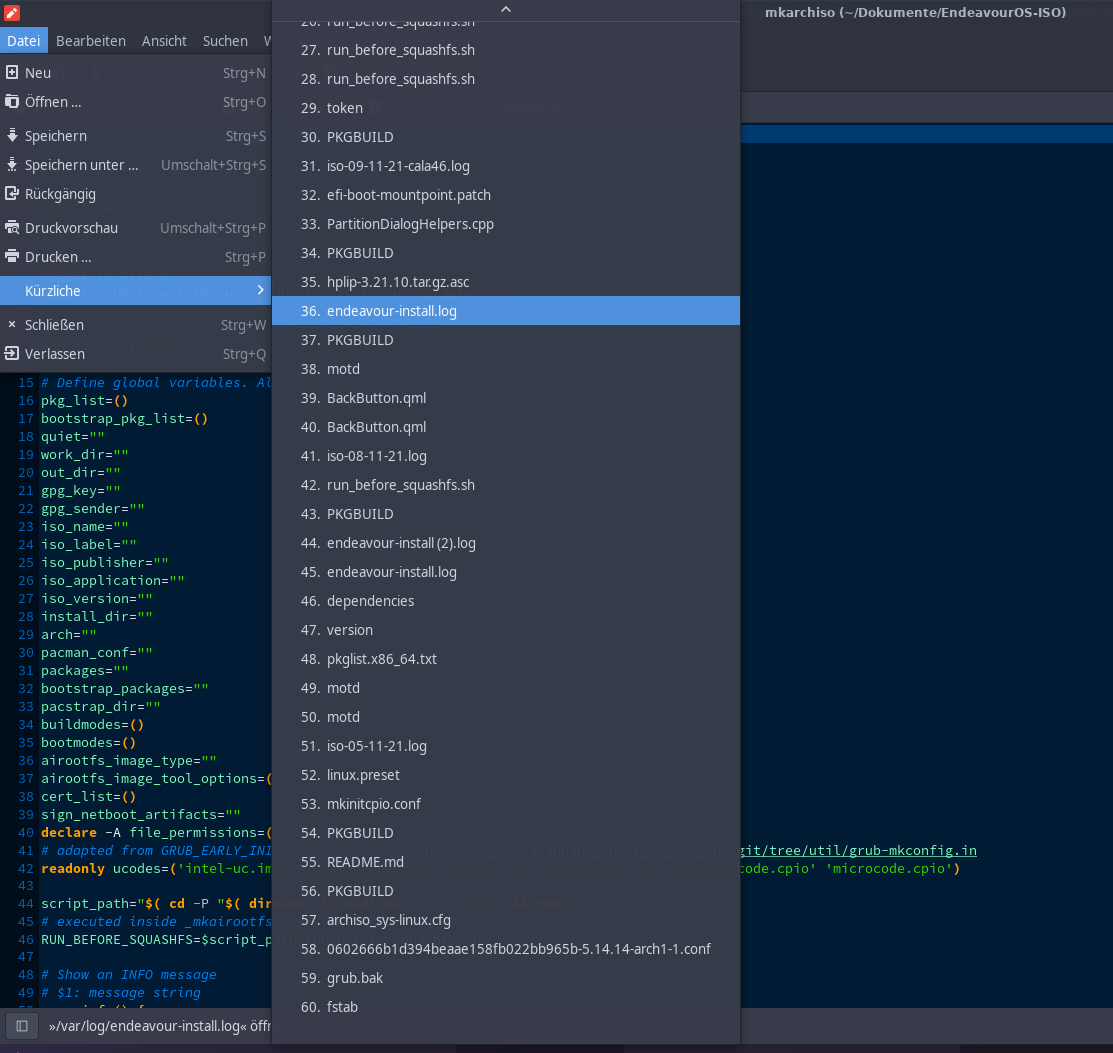Open mkinitcpio.conf from recent files
Screen dimensions: 1113x1053
[x=505, y=804]
